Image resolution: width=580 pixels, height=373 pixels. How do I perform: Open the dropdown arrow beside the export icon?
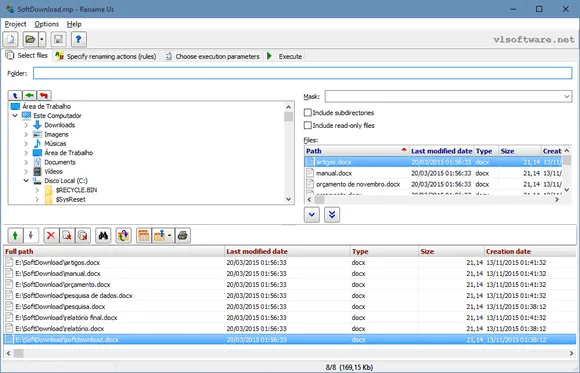(x=169, y=235)
